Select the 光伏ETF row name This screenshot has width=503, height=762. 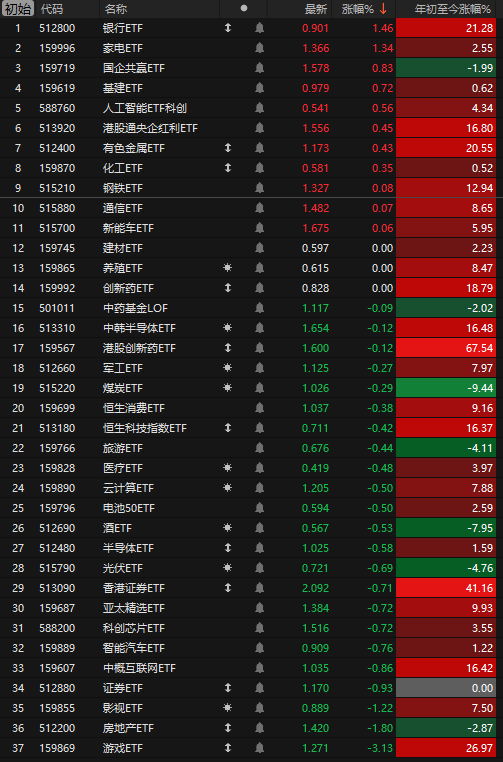[x=123, y=568]
